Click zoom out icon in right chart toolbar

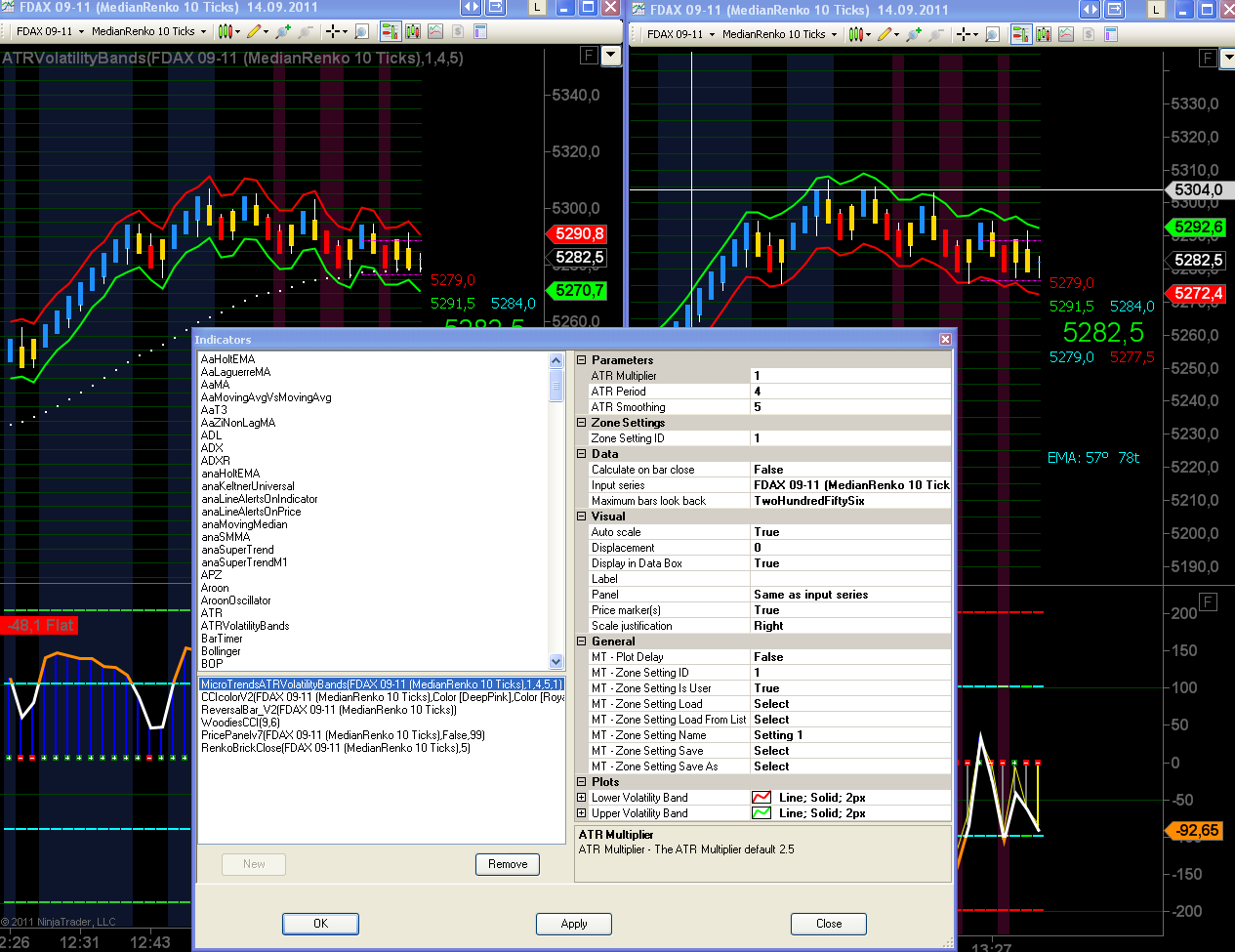pyautogui.click(x=936, y=34)
